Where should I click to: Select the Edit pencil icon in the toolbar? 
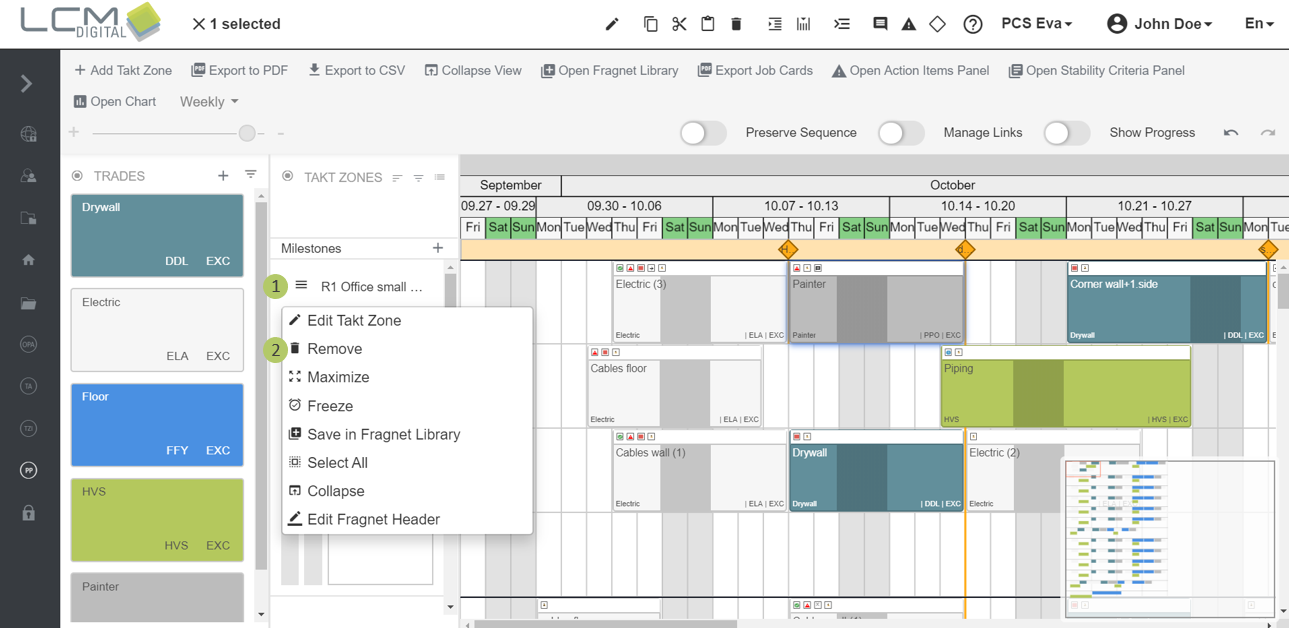(x=612, y=23)
